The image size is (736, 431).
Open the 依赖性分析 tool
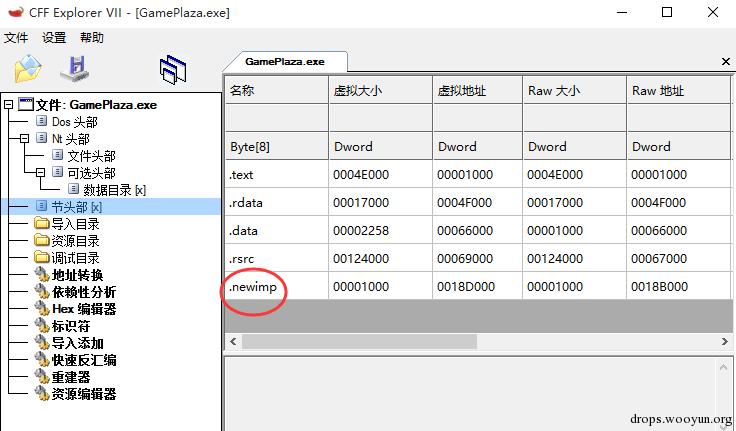pos(84,292)
